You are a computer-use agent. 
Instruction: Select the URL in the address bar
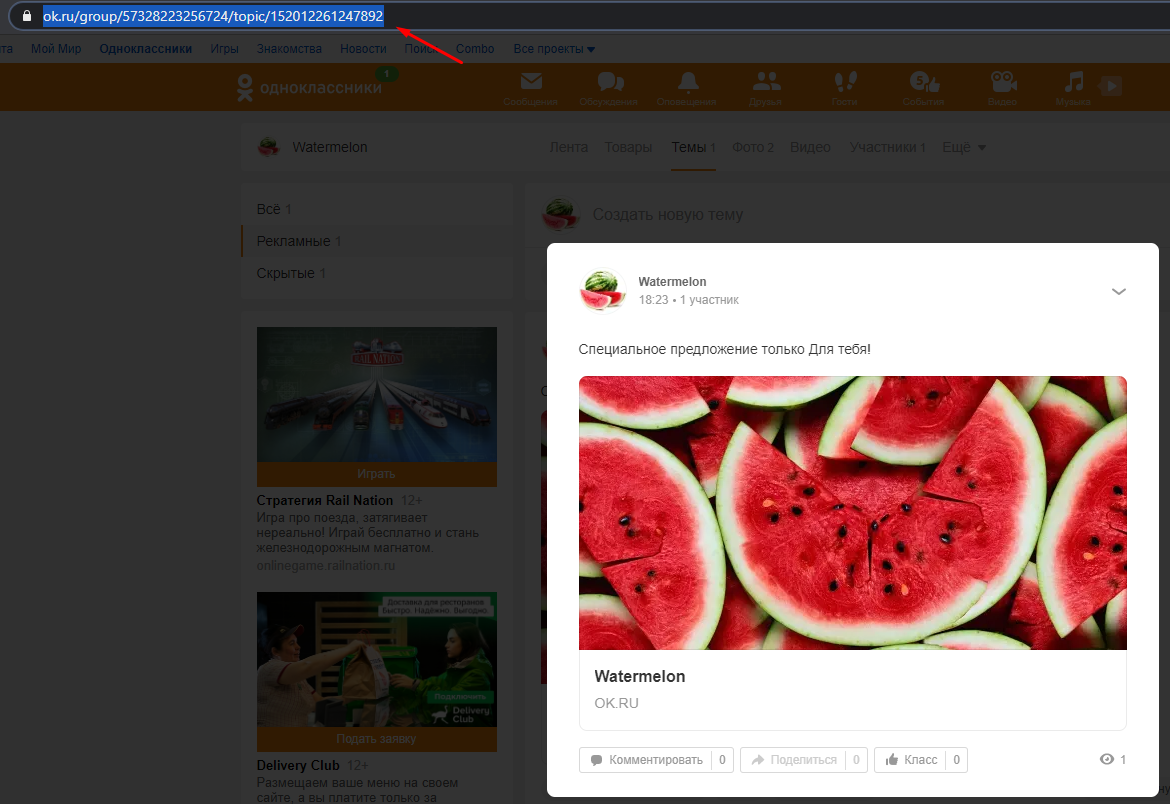213,16
